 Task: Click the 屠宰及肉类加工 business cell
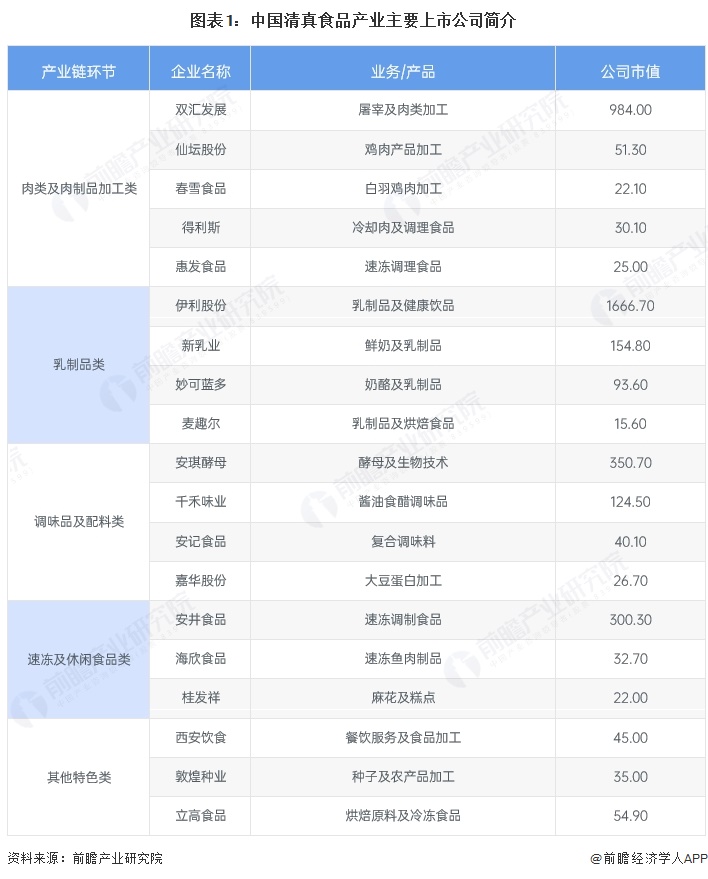click(402, 110)
